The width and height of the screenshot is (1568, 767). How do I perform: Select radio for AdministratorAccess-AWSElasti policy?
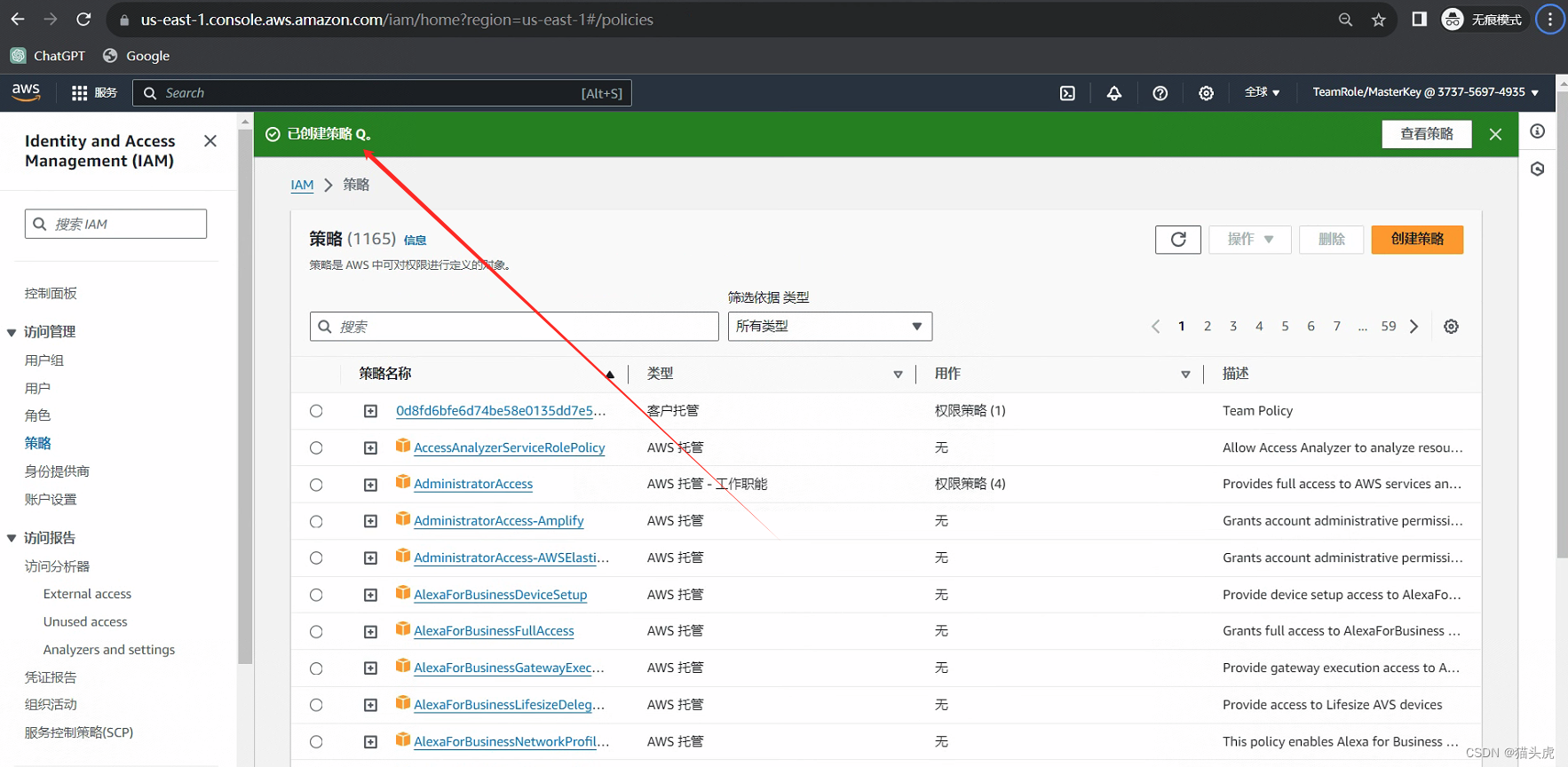point(316,558)
